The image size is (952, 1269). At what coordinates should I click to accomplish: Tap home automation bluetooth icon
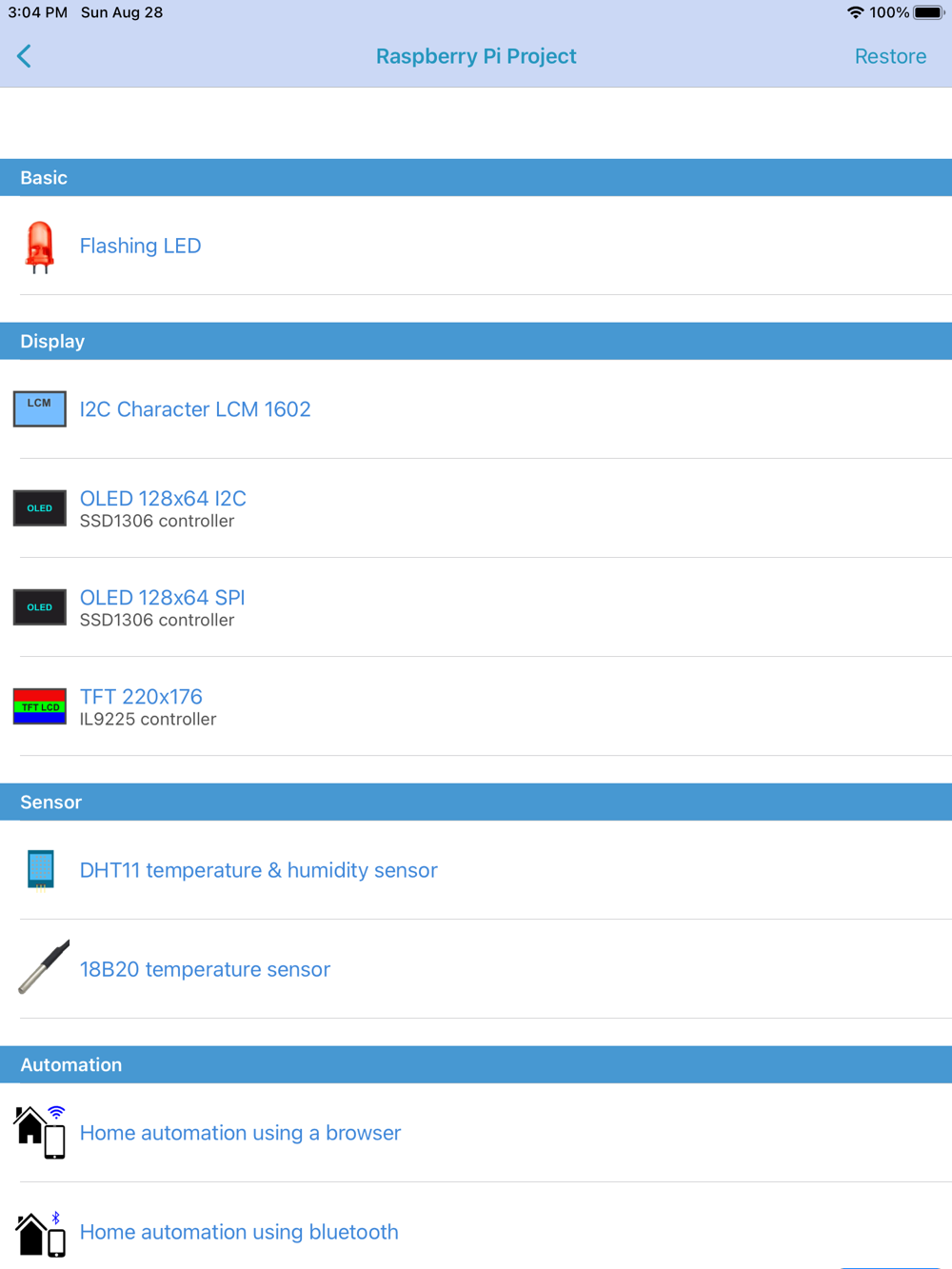[x=40, y=1234]
